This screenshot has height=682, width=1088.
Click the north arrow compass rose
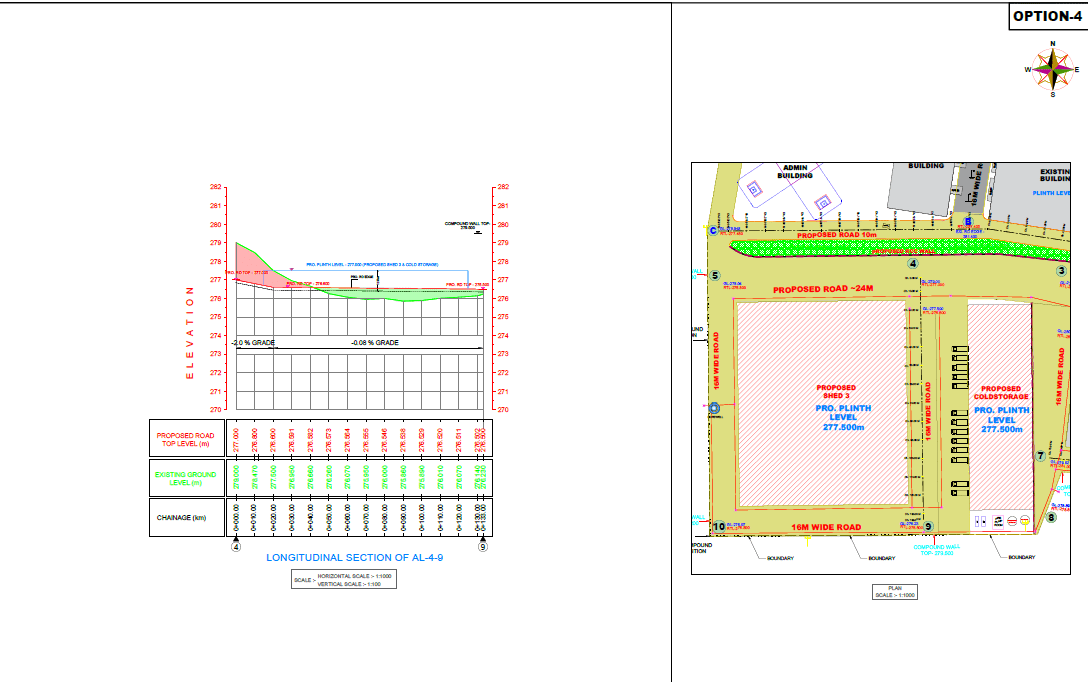[1052, 69]
